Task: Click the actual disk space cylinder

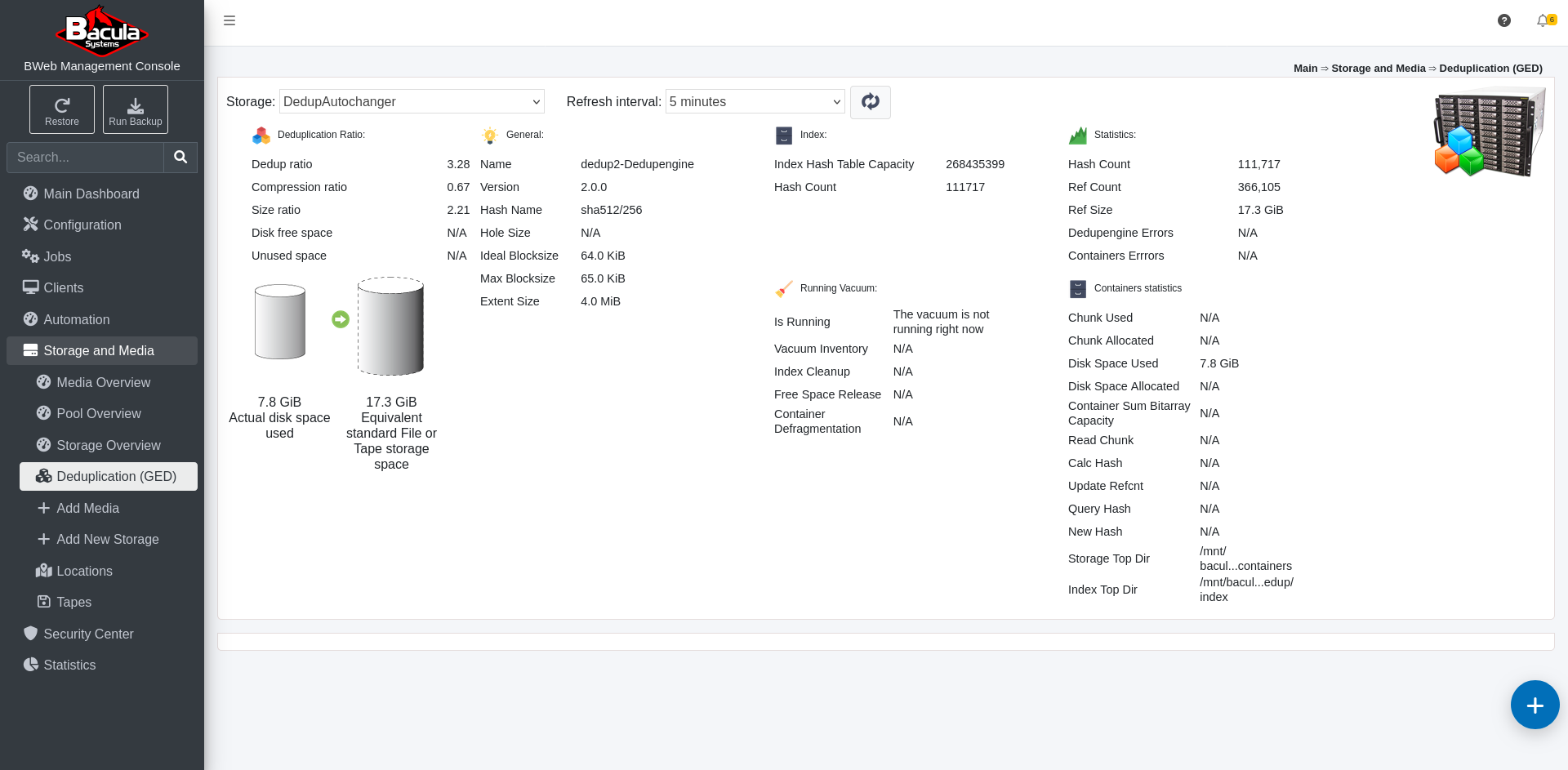Action: tap(280, 322)
